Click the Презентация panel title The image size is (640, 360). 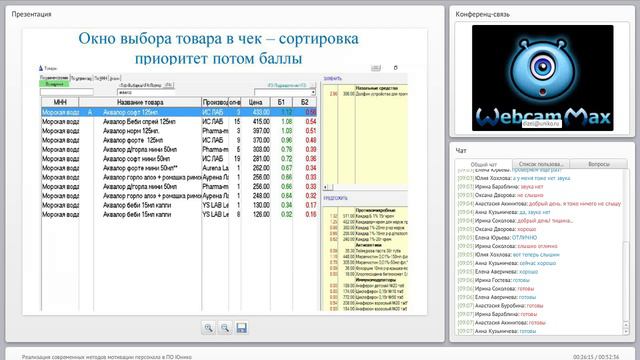click(x=31, y=14)
